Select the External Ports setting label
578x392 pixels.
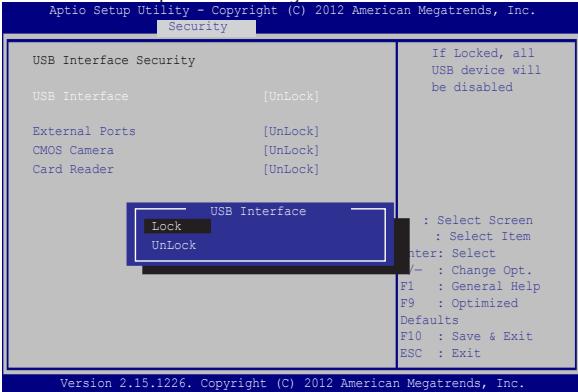coord(84,131)
